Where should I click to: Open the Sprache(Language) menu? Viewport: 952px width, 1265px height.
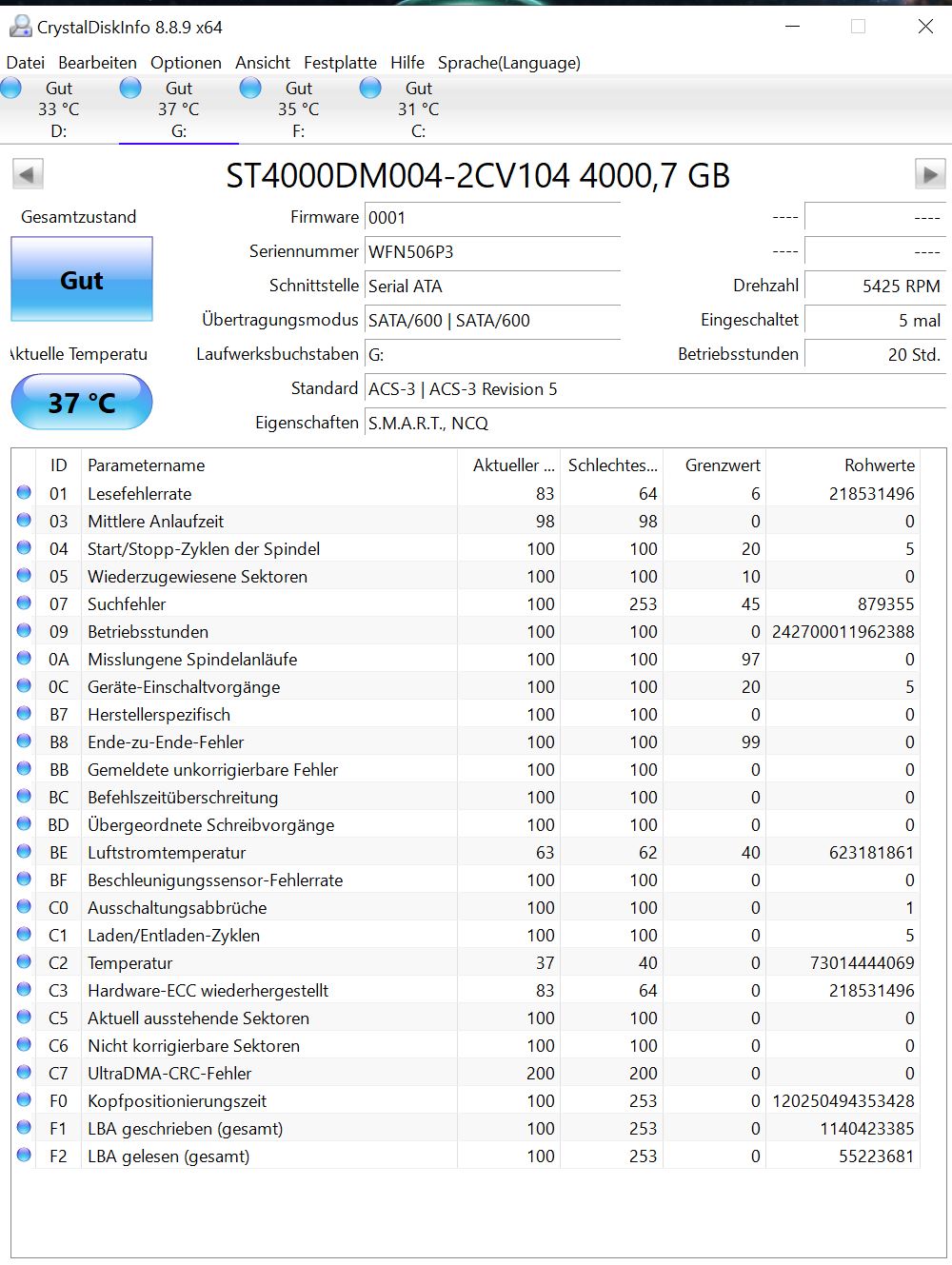point(508,63)
